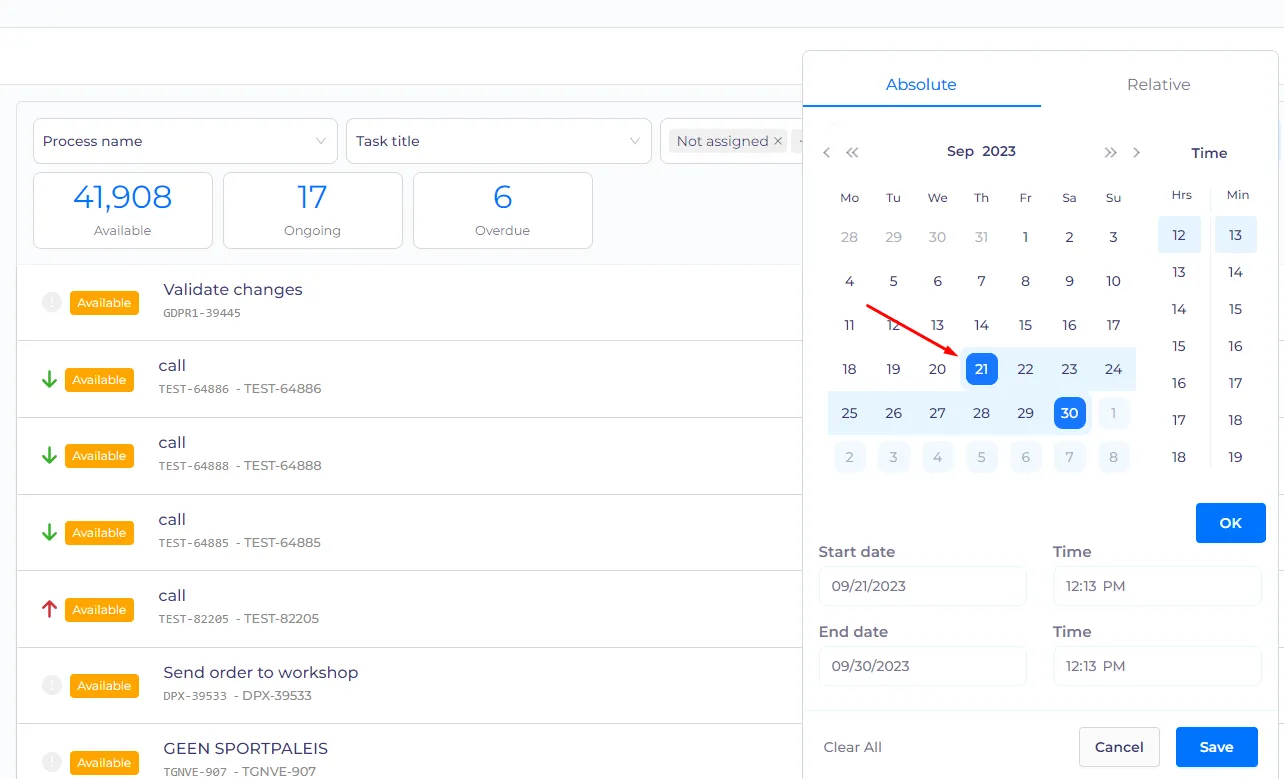The width and height of the screenshot is (1284, 779).
Task: Filter by the 6 Overdue card
Action: point(503,210)
